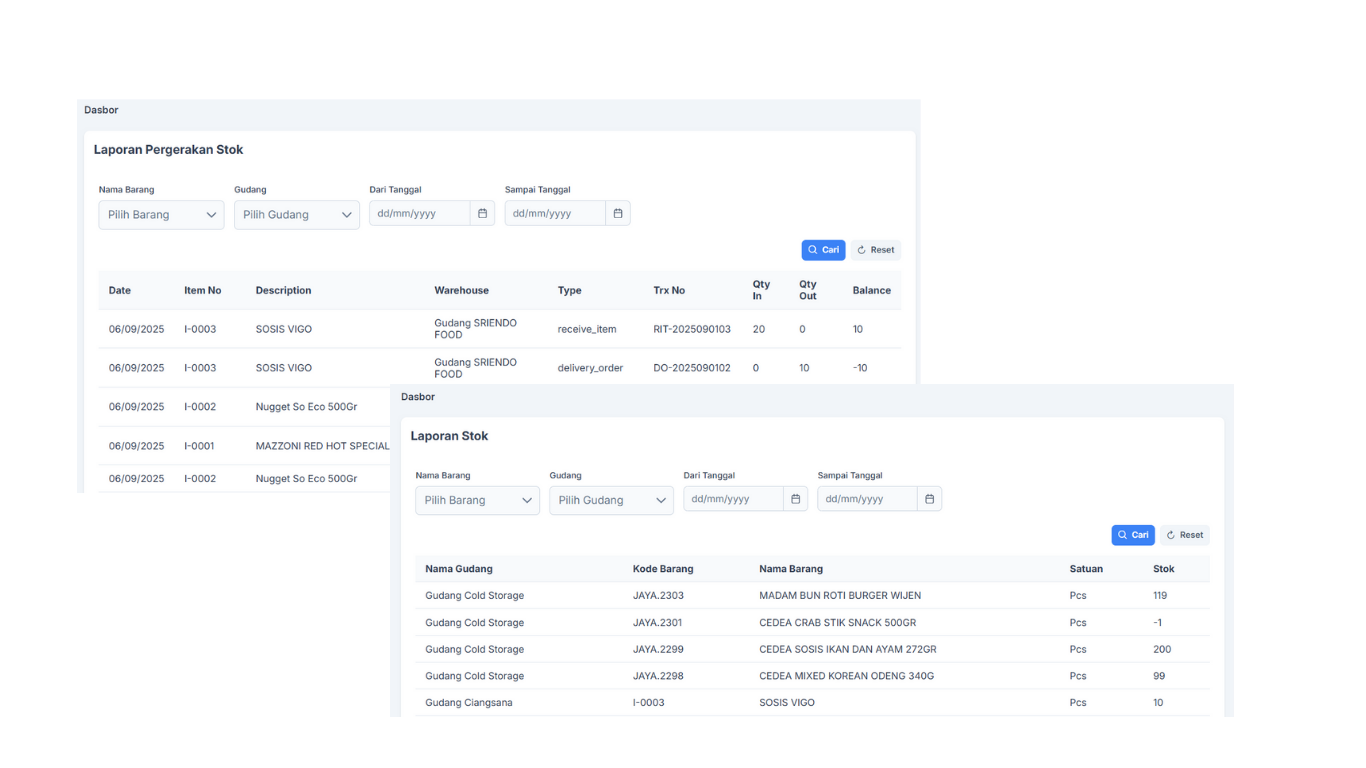
Task: Select the Dasbor breadcrumb above Laporan Stok
Action: pos(418,397)
